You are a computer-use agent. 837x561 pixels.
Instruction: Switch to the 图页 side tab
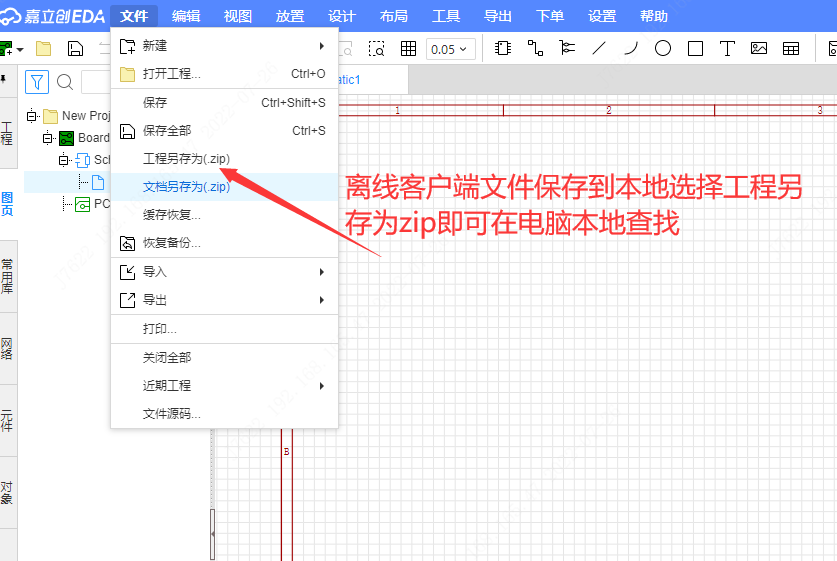[7, 204]
